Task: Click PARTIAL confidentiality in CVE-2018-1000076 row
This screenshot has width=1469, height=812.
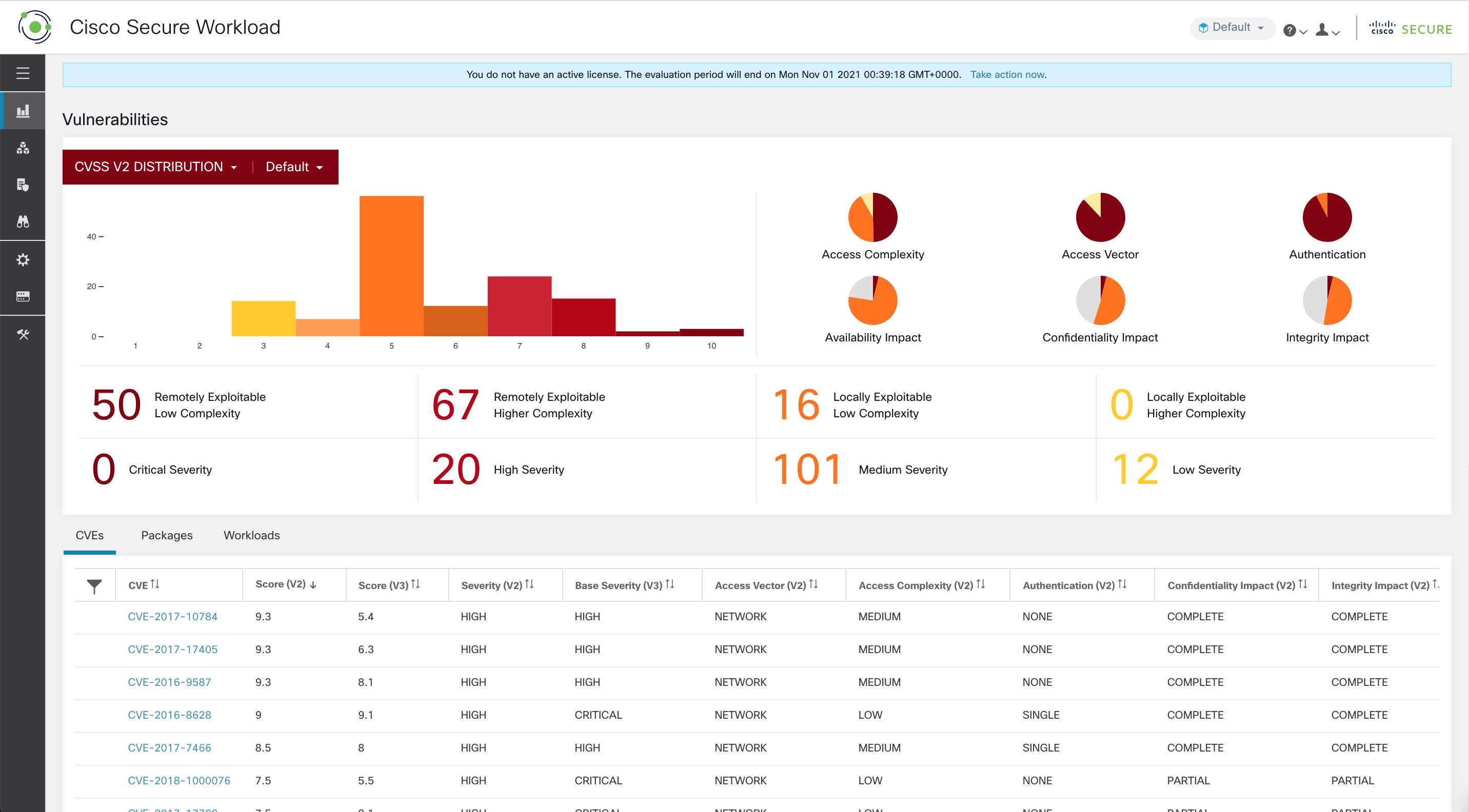Action: (x=1188, y=781)
